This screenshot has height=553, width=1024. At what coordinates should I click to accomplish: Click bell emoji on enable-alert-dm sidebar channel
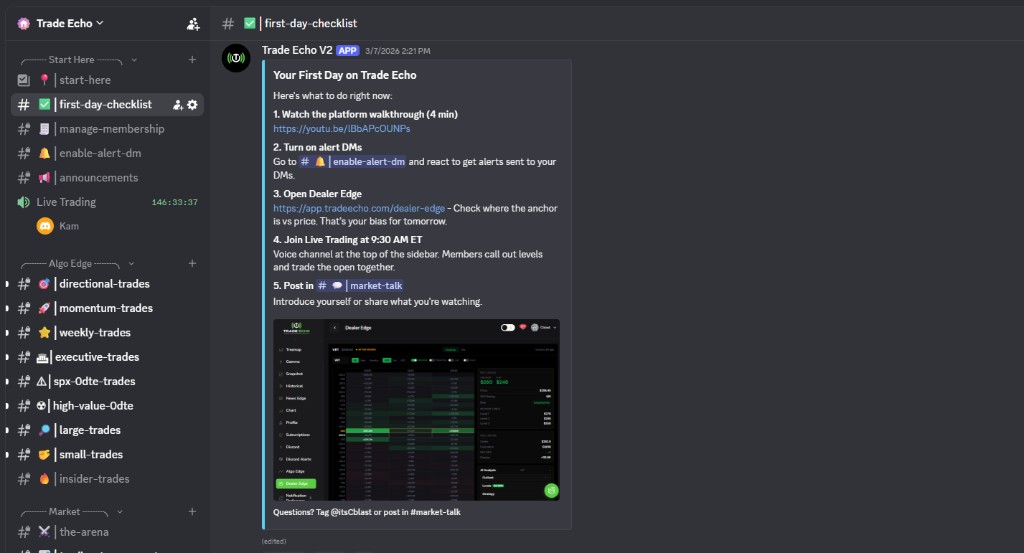click(44, 153)
